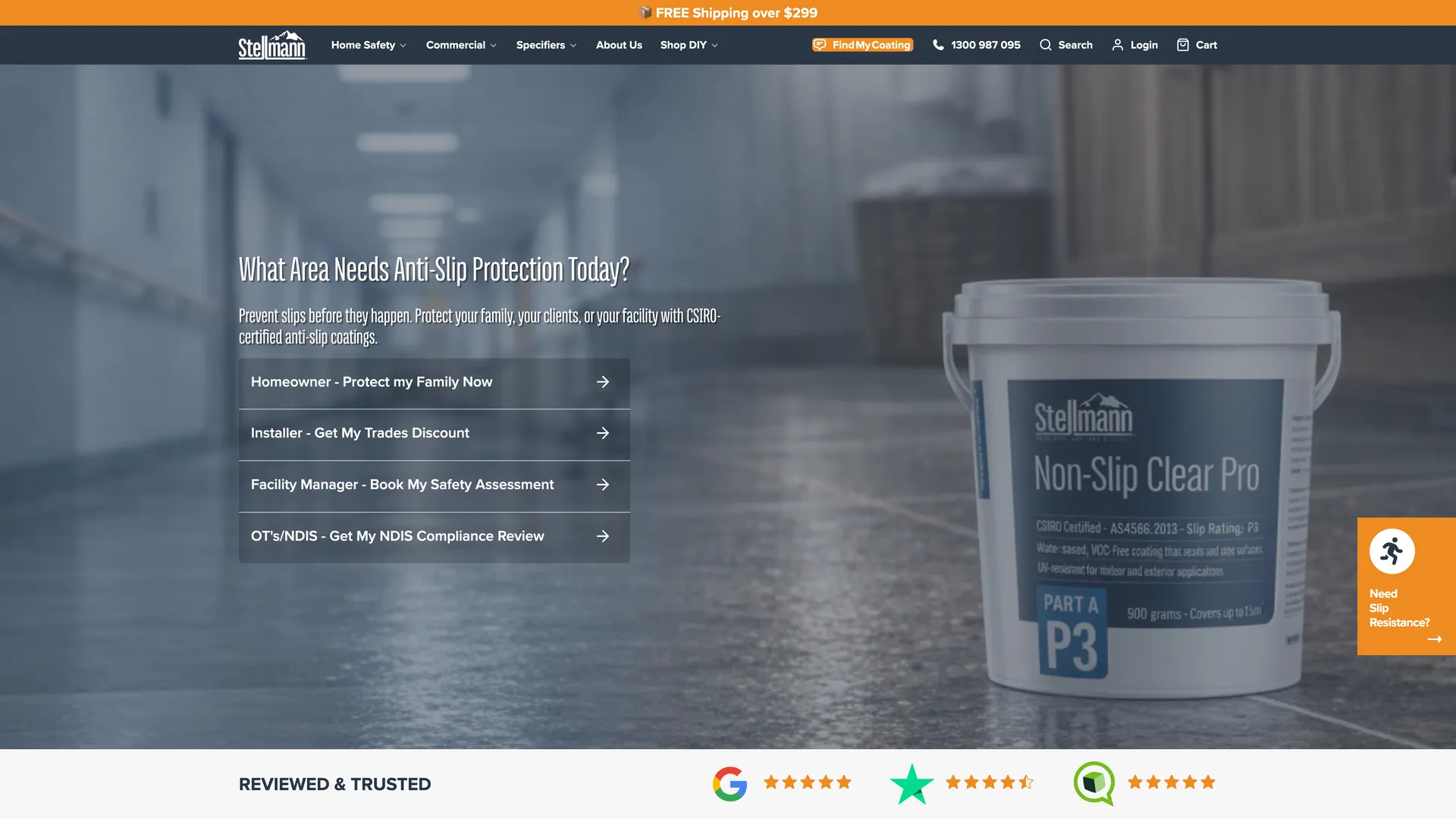Image resolution: width=1456 pixels, height=819 pixels.
Task: Open the Commercial menu
Action: click(461, 45)
